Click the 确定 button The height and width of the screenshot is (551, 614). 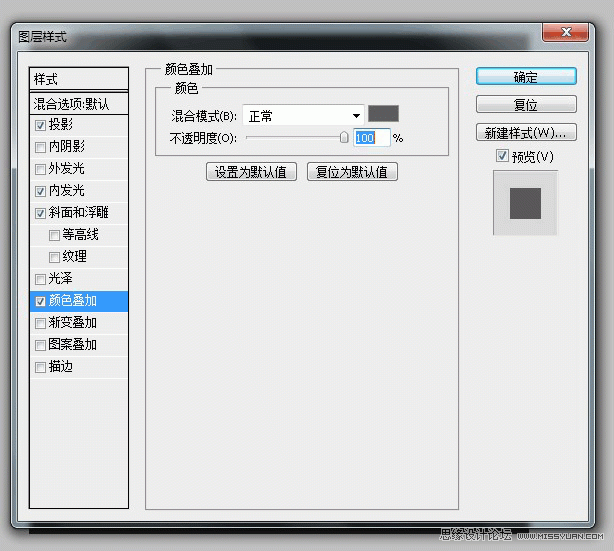[x=526, y=76]
